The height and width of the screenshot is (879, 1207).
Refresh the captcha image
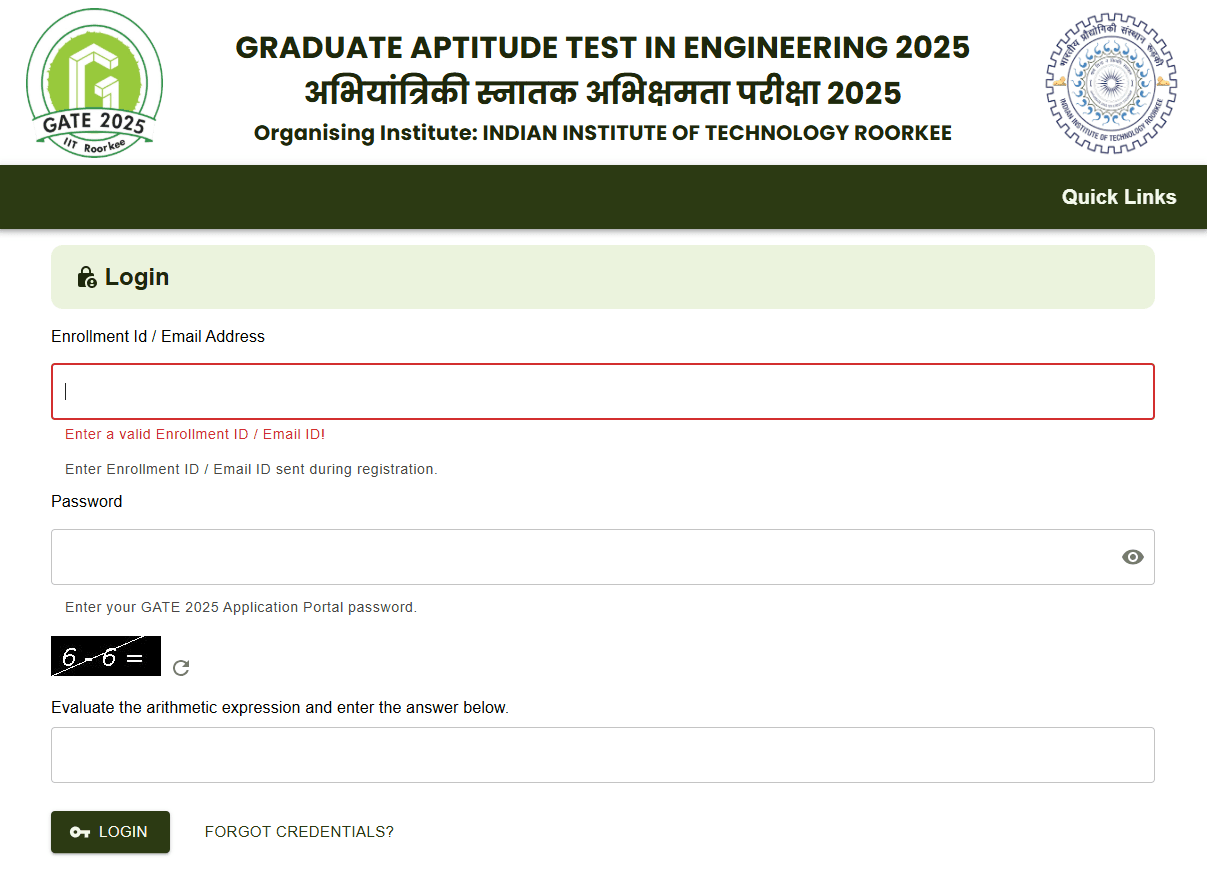[x=181, y=668]
